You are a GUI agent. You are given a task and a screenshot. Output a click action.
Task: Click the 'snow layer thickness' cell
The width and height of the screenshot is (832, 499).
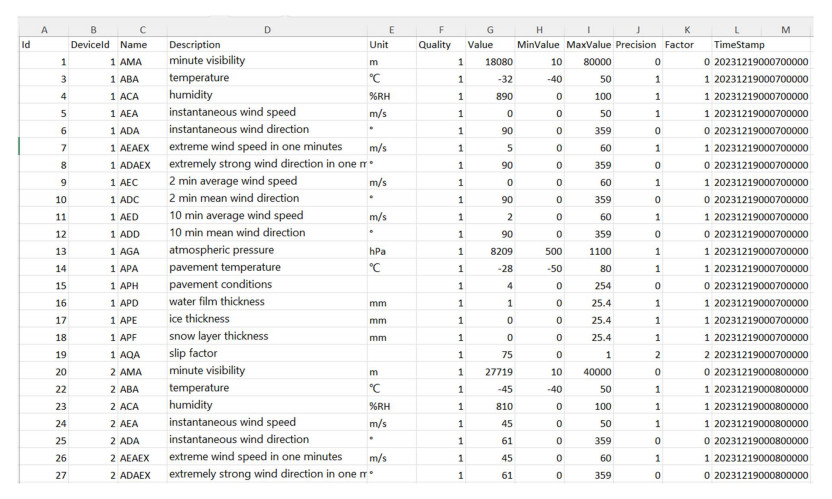(x=219, y=337)
